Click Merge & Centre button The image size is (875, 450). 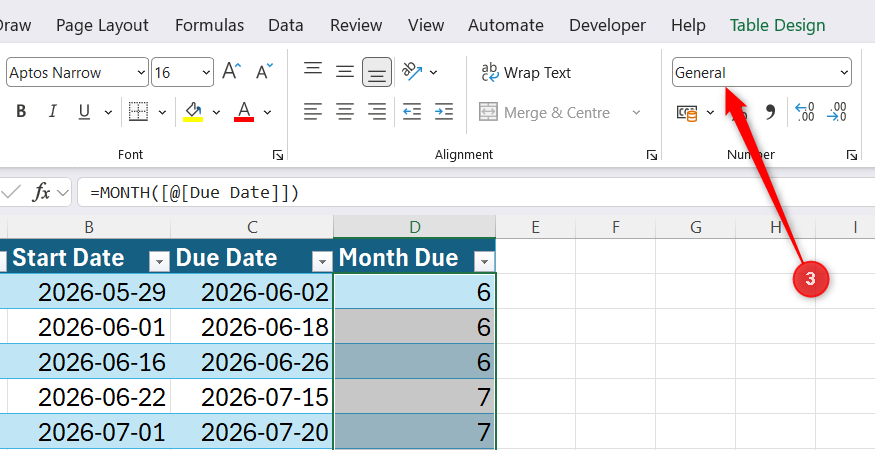544,112
